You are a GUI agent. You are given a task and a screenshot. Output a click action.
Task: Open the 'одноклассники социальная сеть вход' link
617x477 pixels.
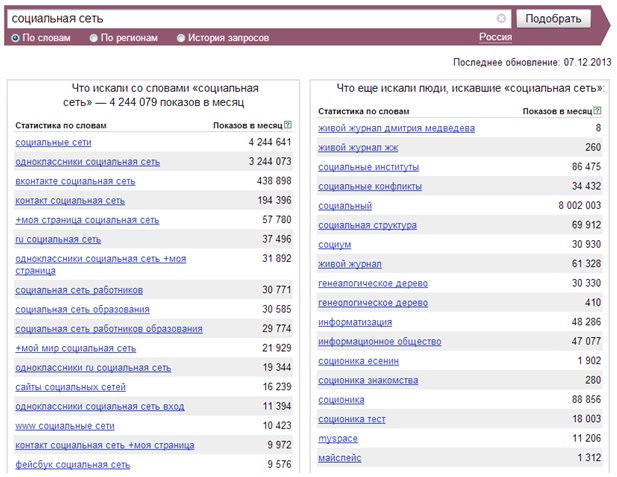point(100,407)
